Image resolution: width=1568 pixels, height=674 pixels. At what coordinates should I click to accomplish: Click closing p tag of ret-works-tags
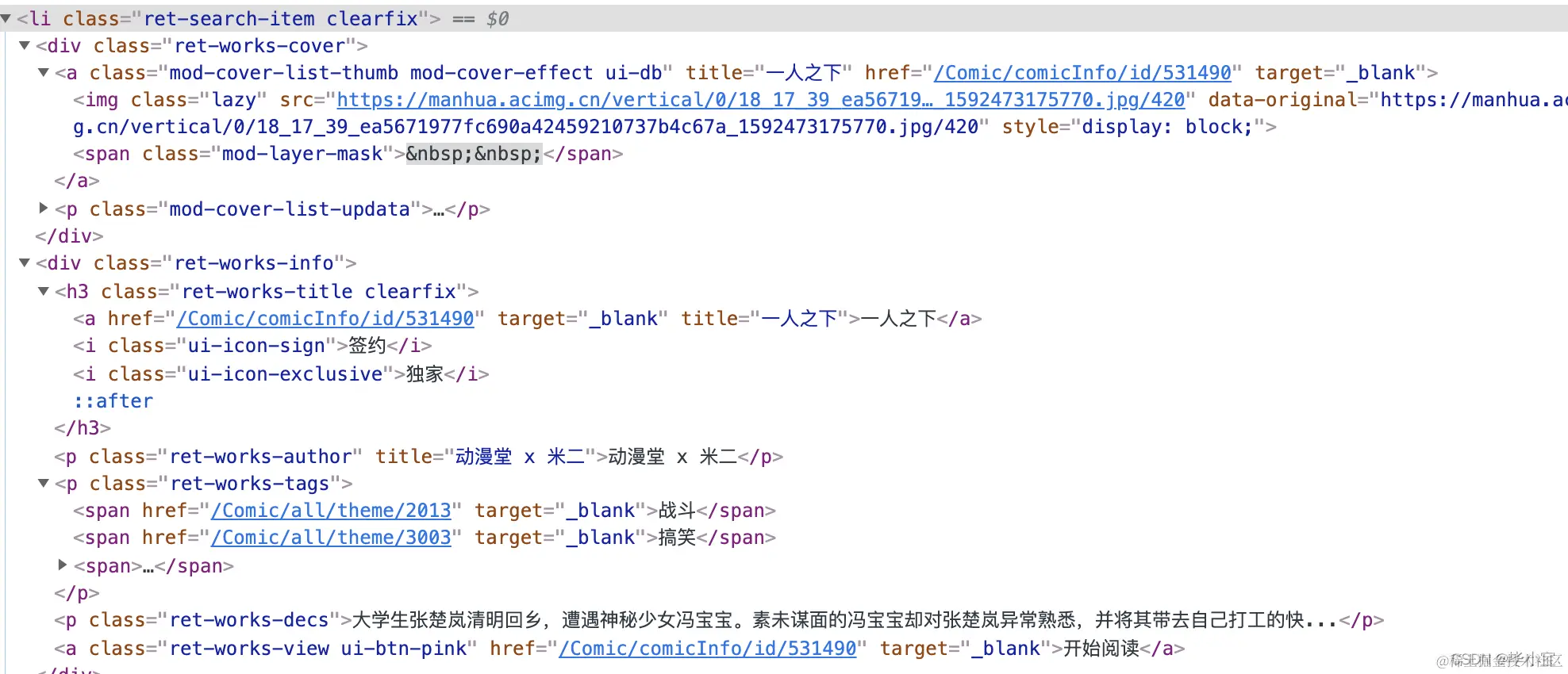[x=77, y=593]
